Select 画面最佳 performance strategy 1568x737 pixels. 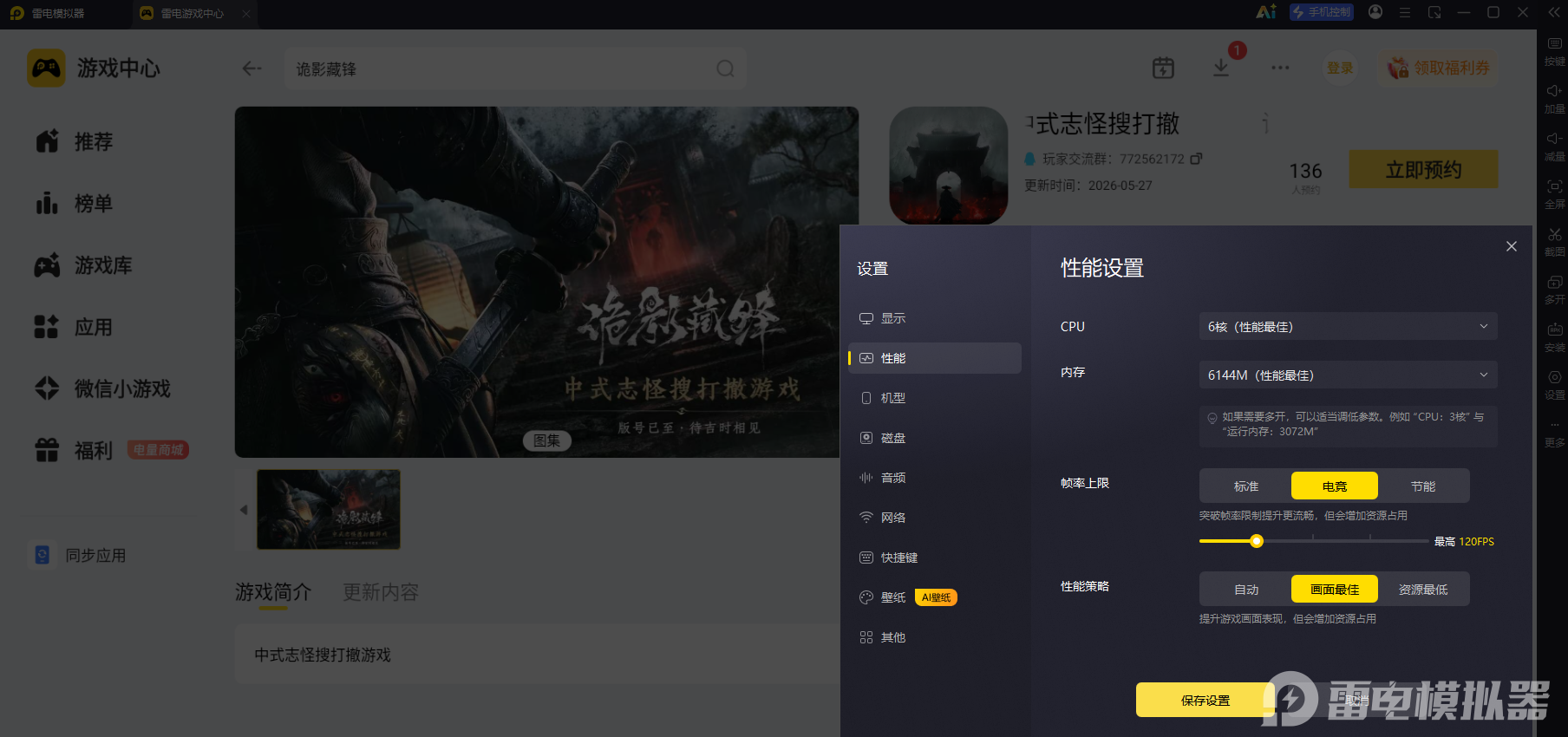click(1335, 590)
